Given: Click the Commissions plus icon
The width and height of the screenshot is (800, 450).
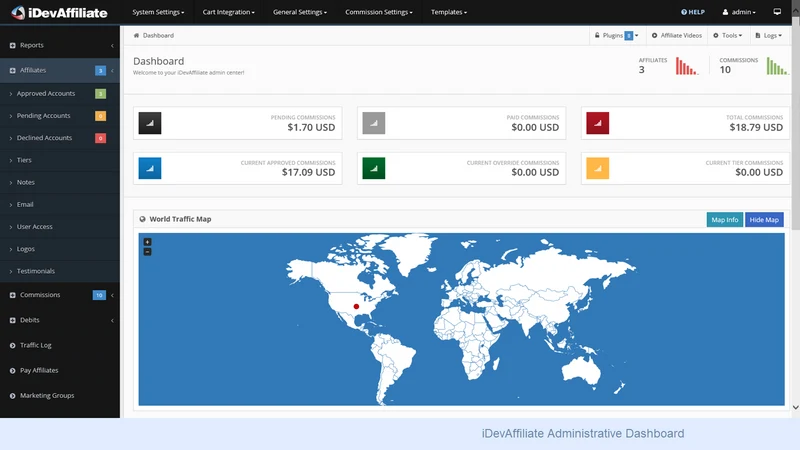Looking at the screenshot, I should click(x=12, y=295).
